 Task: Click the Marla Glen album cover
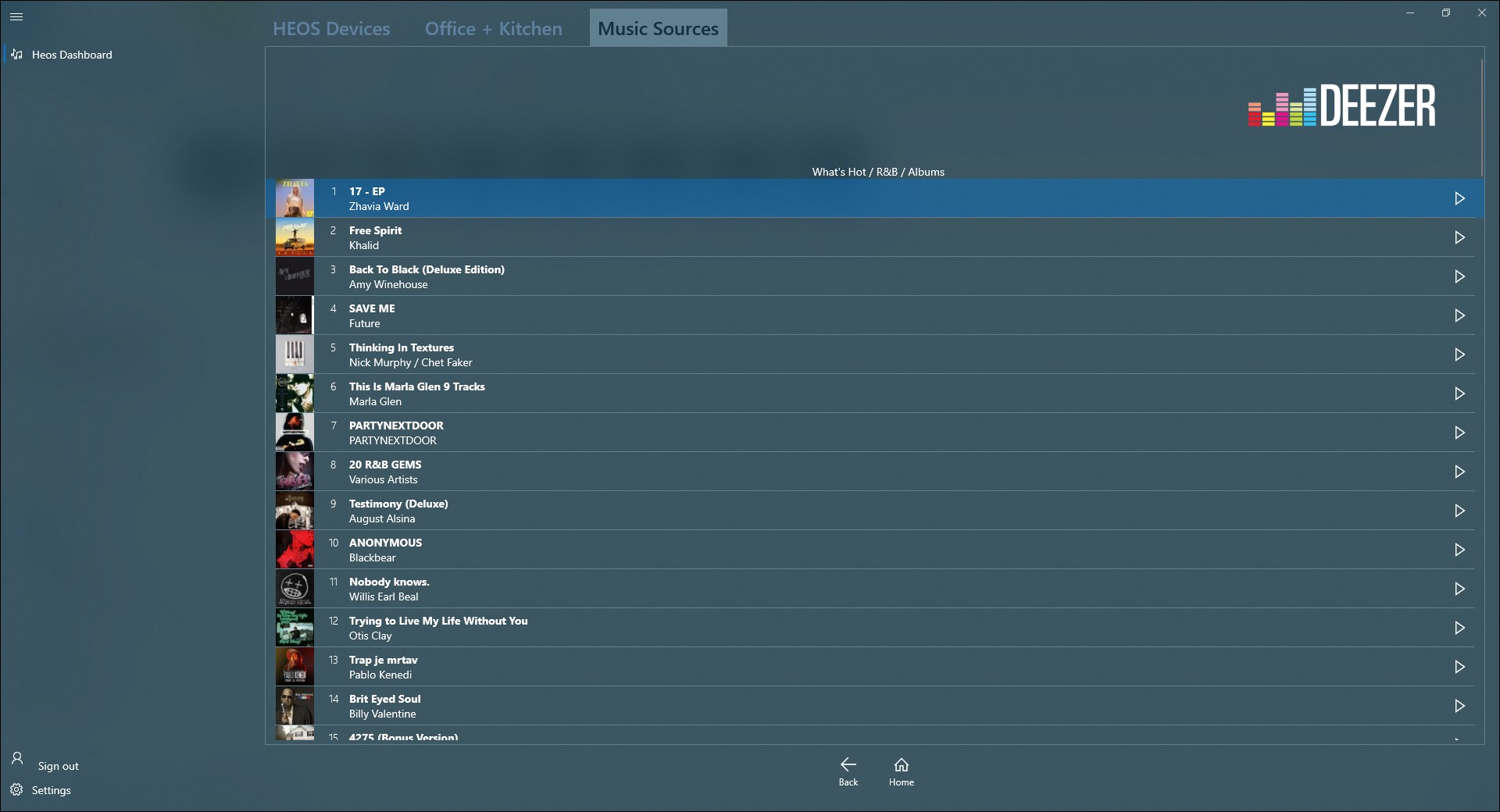coord(295,394)
